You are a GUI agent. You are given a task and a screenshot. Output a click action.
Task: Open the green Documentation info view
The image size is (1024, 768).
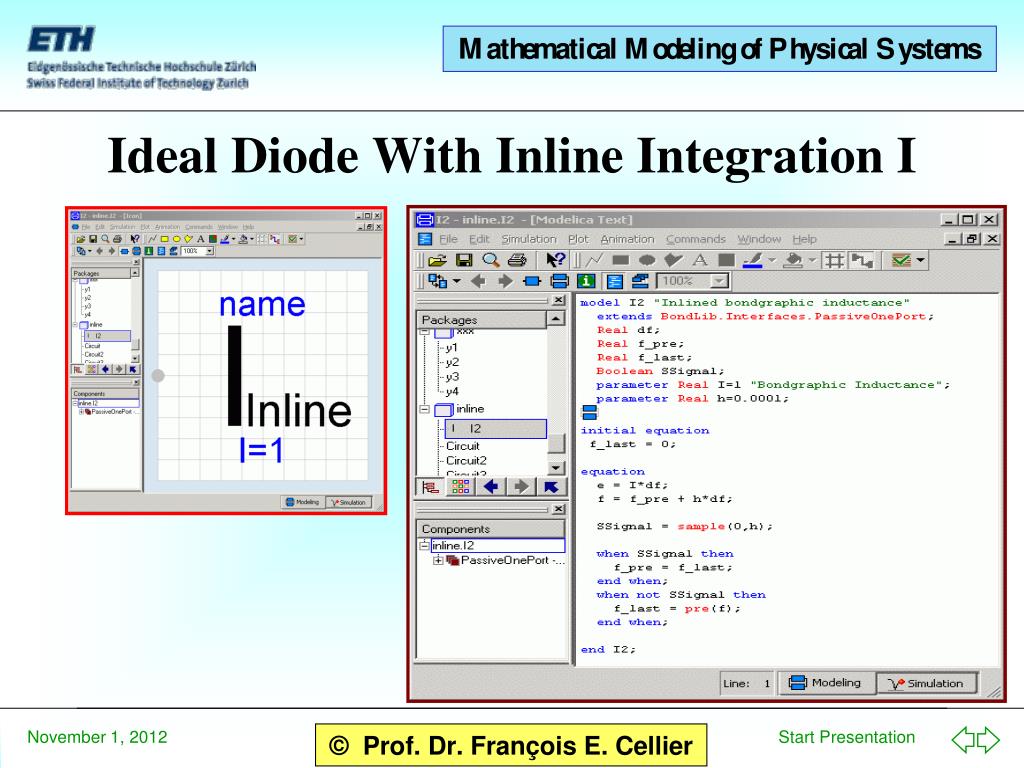coord(586,281)
